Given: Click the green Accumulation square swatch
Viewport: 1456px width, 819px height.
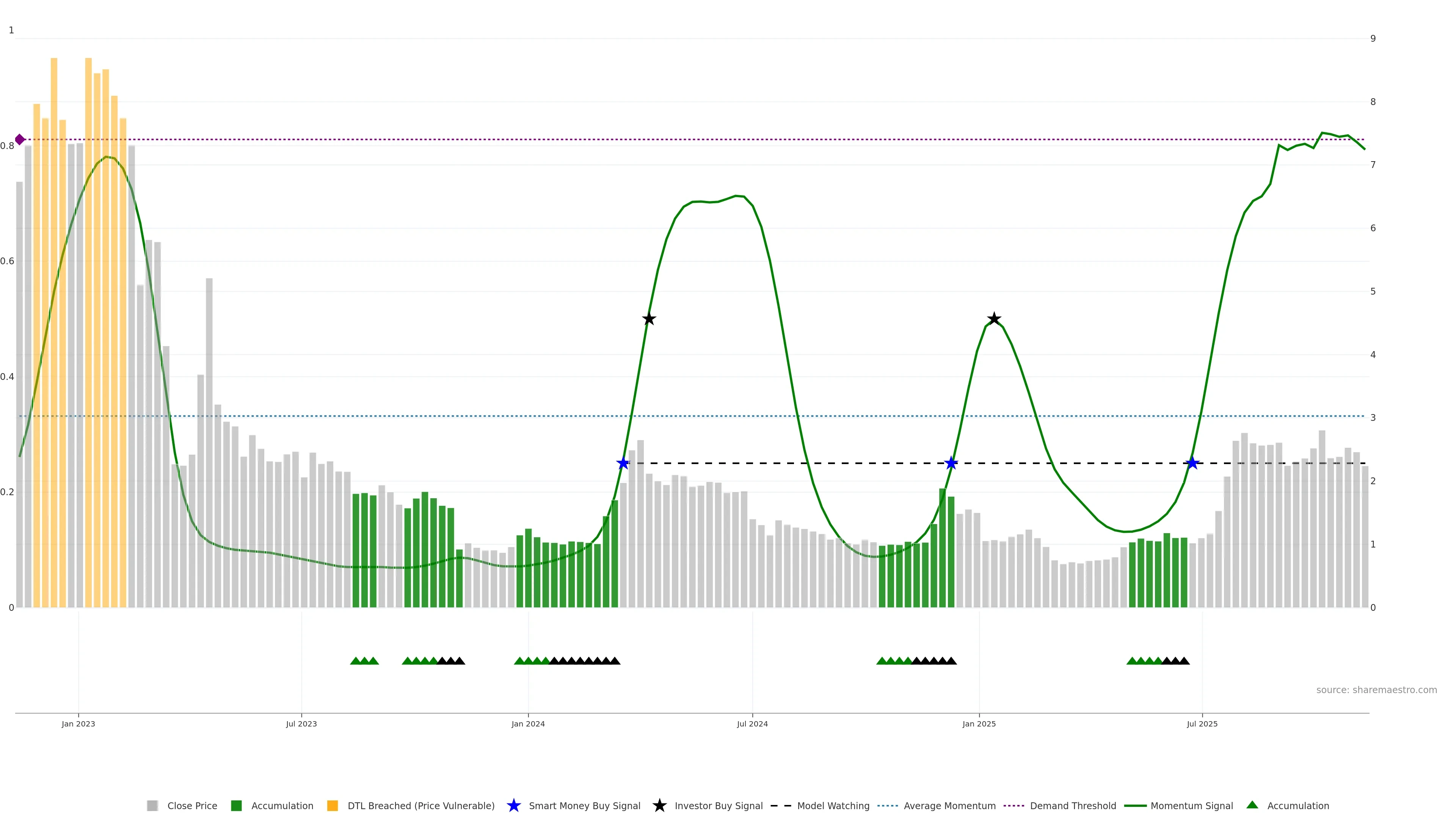Looking at the screenshot, I should [x=236, y=805].
